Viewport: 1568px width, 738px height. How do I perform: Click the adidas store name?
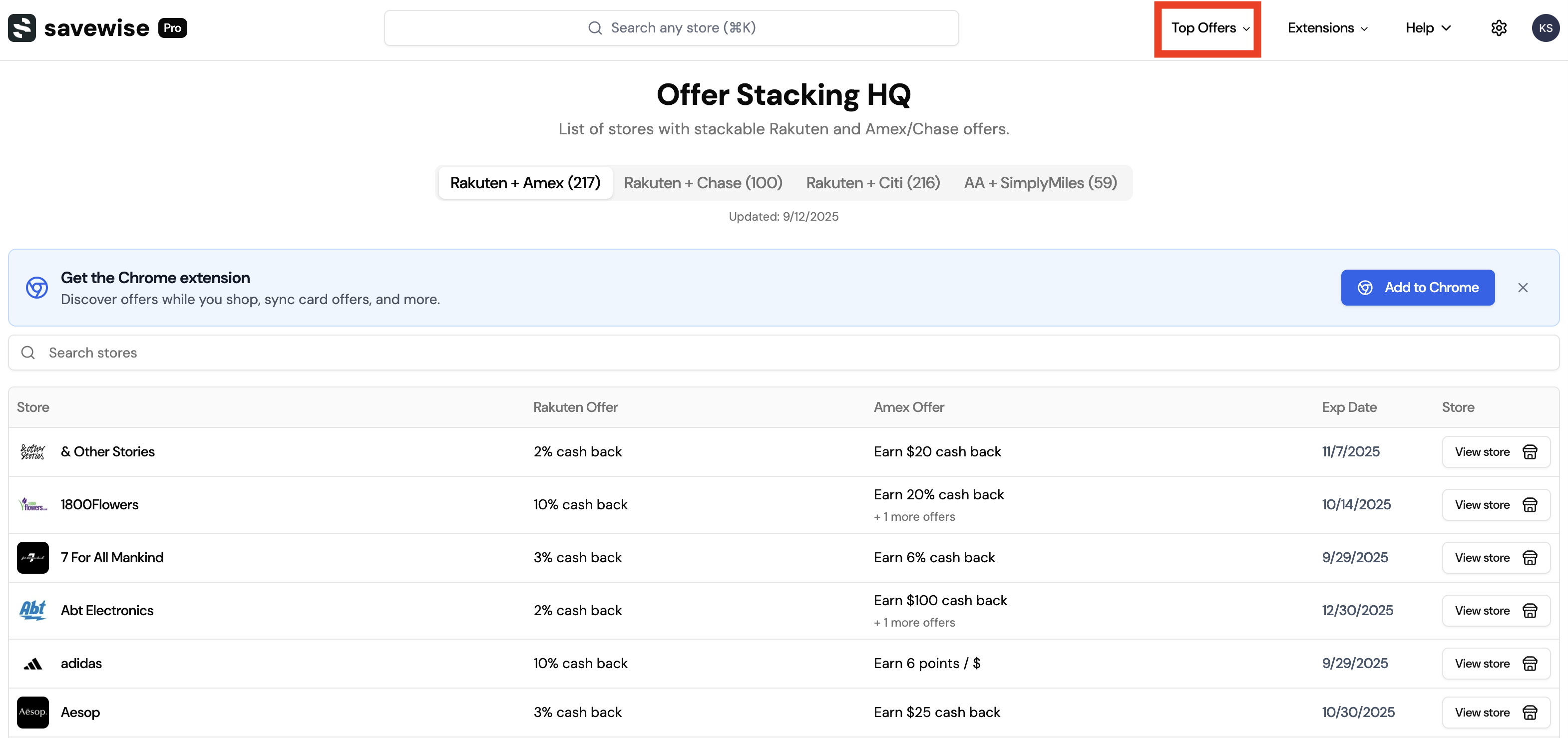81,663
